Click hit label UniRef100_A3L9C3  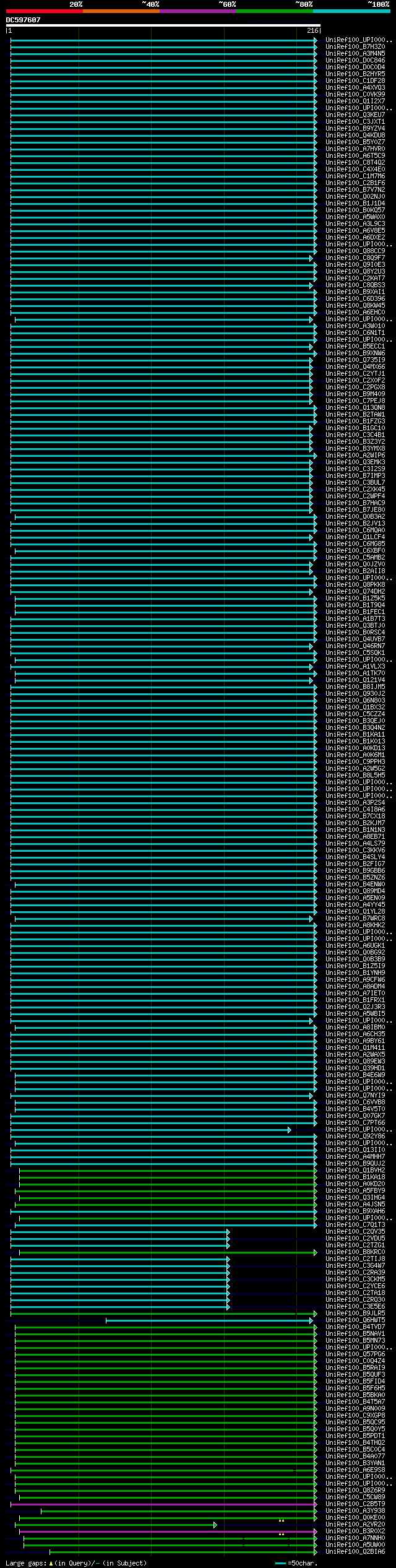pos(355,223)
